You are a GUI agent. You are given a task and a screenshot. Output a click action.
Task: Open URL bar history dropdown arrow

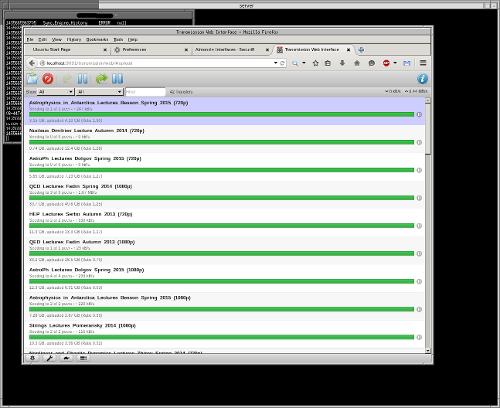point(276,63)
